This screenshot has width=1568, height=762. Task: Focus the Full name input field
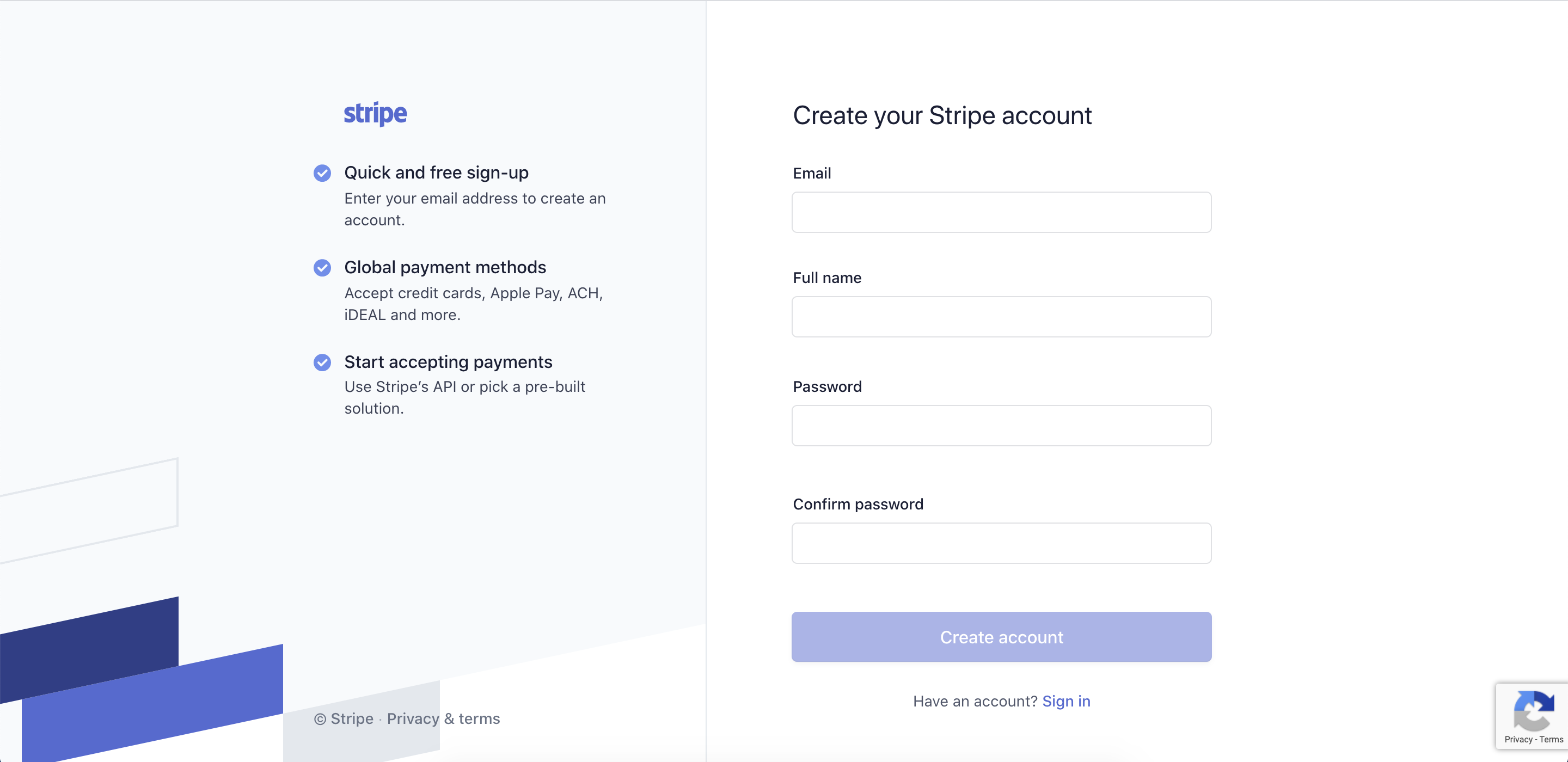tap(1001, 317)
